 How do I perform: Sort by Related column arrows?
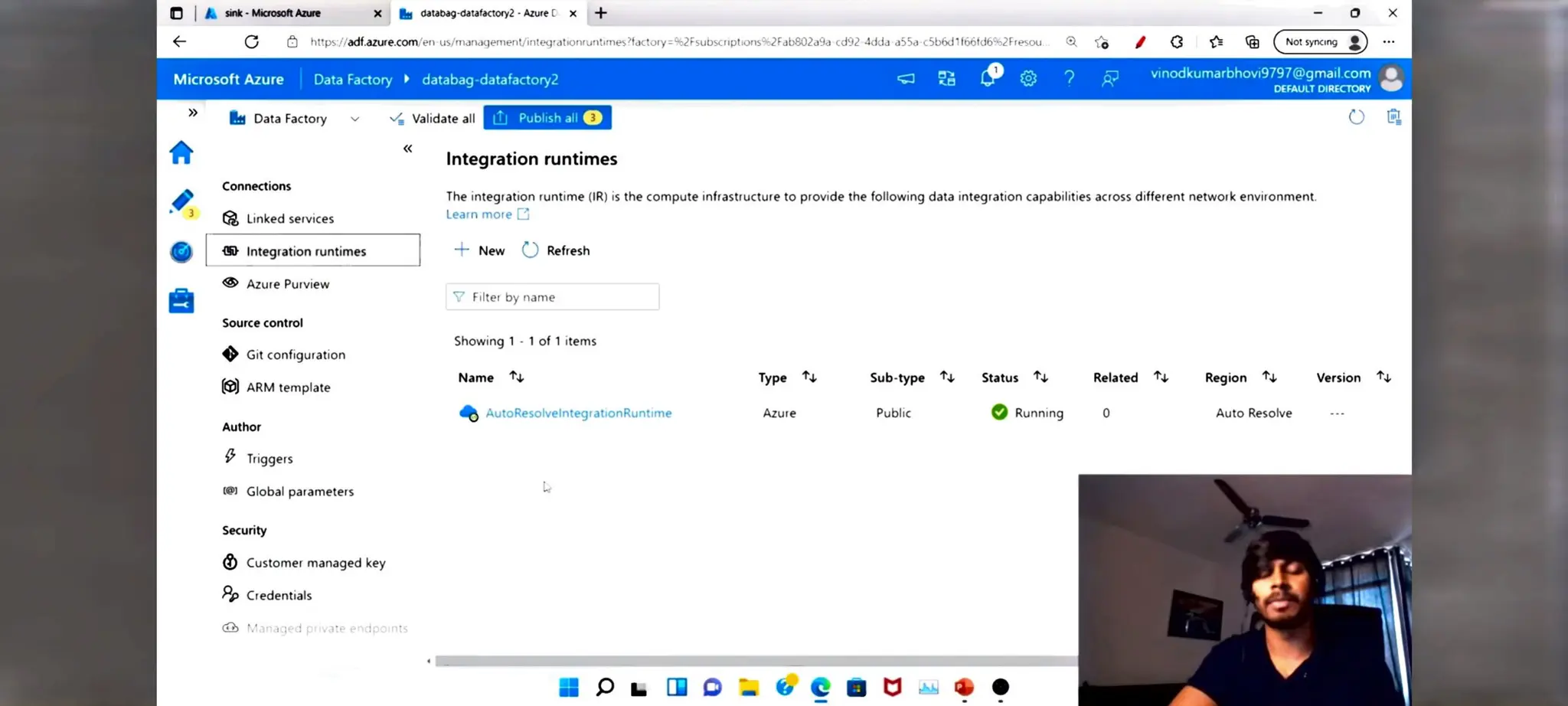(x=1161, y=377)
